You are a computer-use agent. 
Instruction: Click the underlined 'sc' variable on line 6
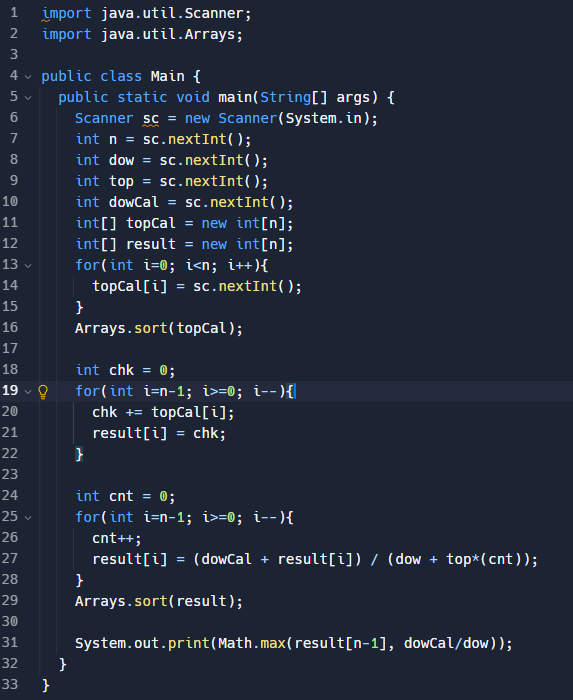(151, 119)
